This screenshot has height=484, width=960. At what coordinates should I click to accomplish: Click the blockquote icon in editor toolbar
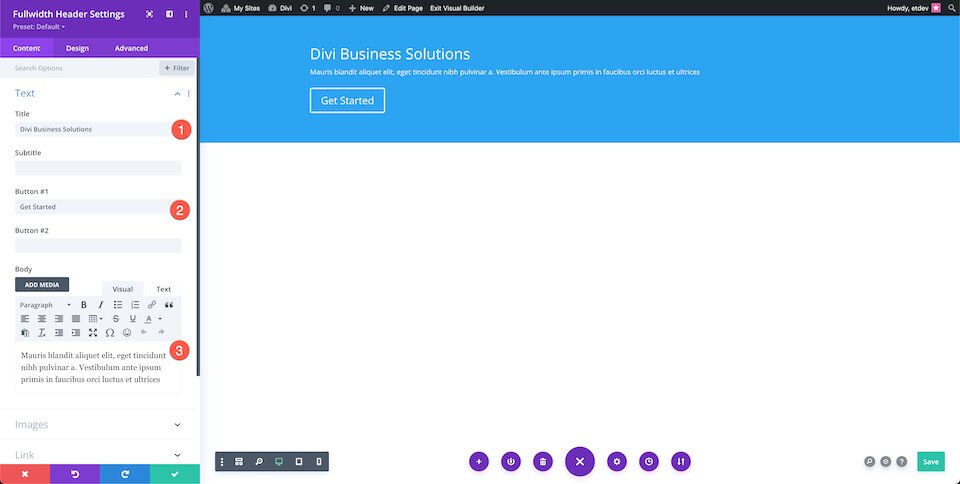coord(169,305)
